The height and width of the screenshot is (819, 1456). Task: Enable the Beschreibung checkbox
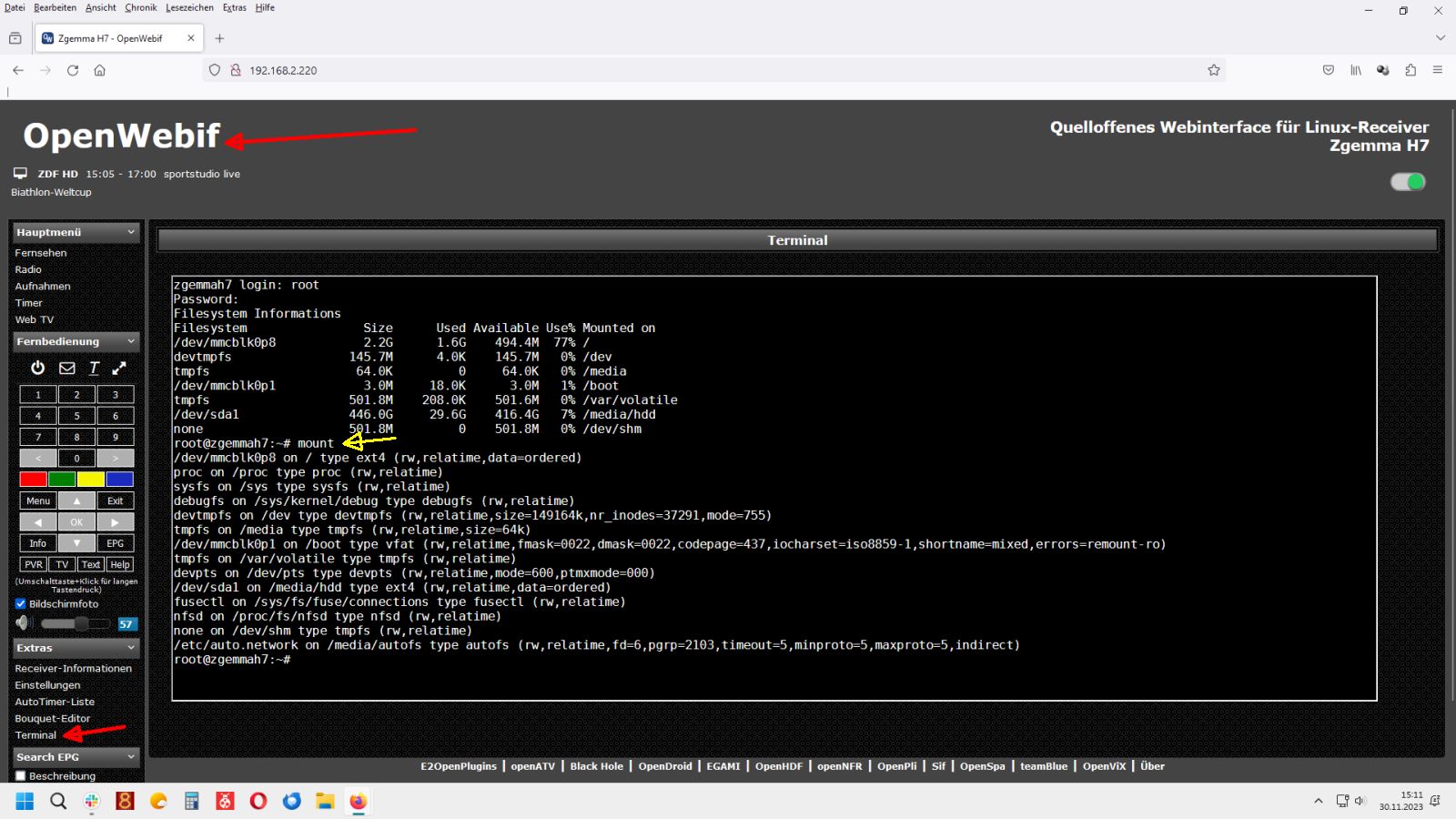coord(21,776)
